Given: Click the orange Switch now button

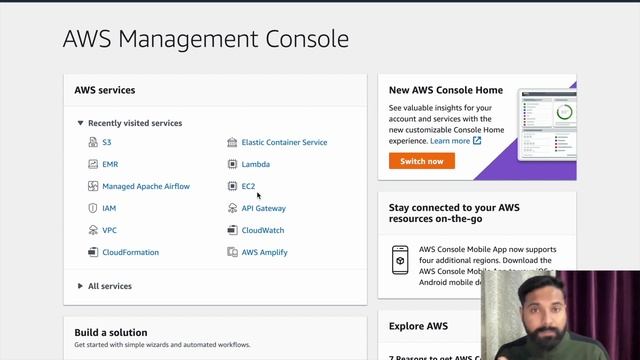Looking at the screenshot, I should tap(422, 161).
